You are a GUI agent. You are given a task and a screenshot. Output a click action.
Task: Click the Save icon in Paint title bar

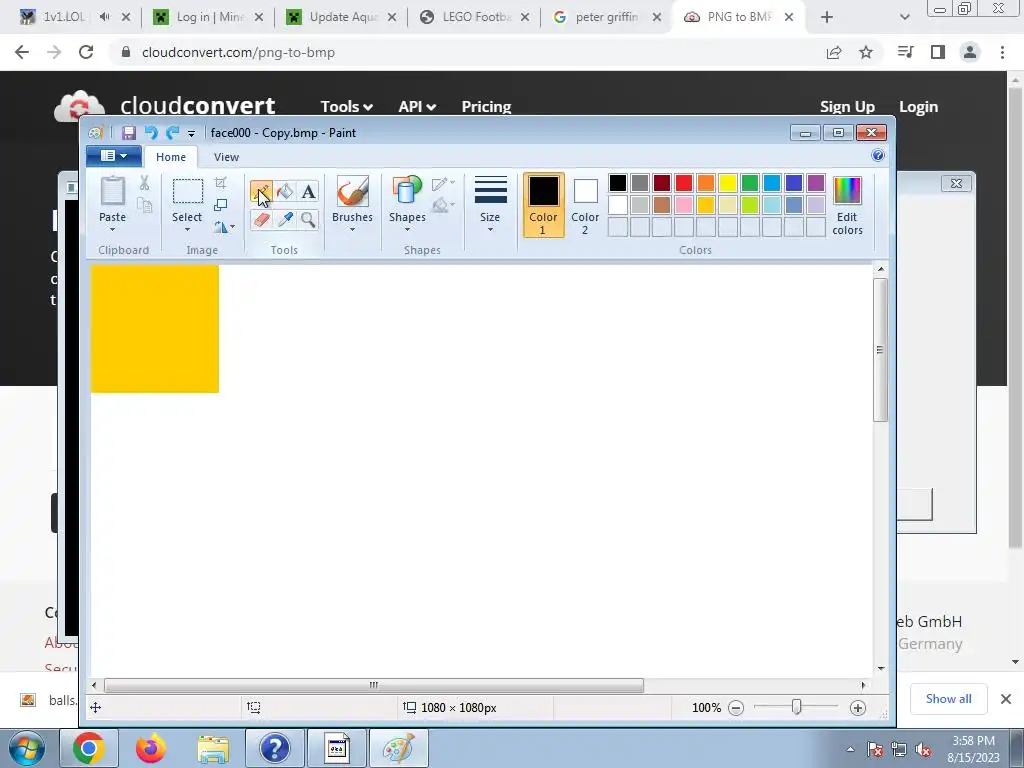click(129, 133)
